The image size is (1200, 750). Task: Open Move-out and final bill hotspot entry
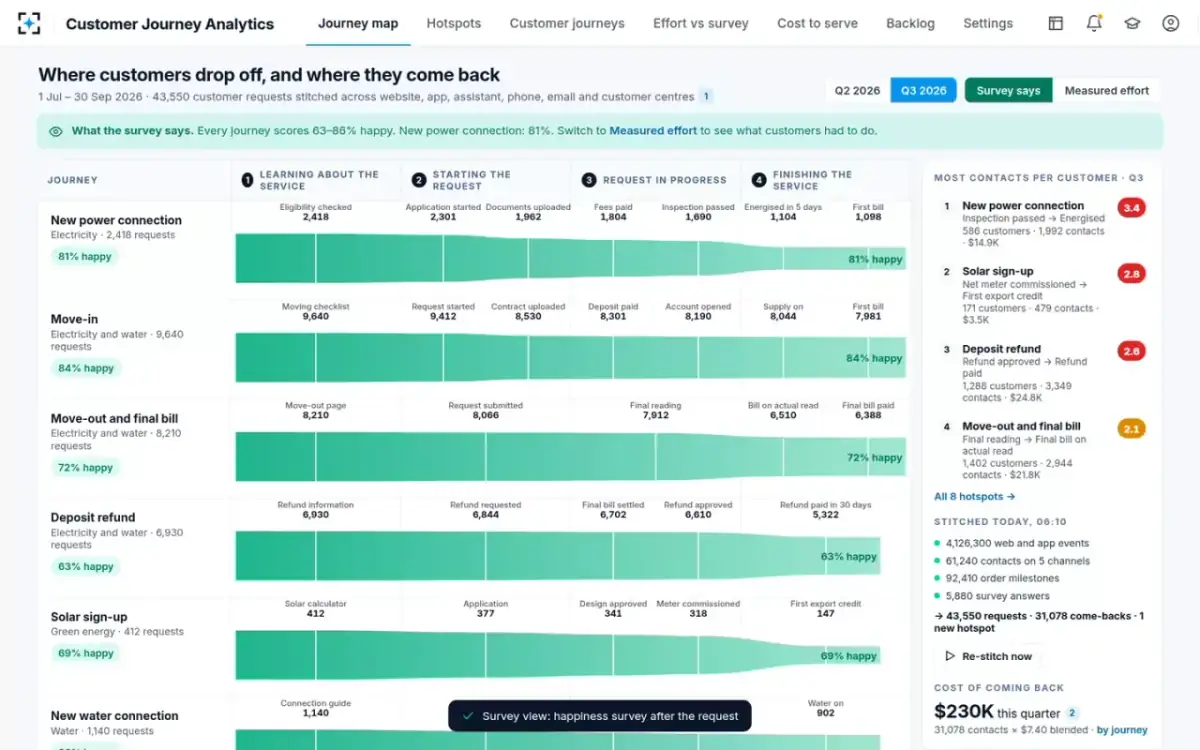tap(1040, 451)
